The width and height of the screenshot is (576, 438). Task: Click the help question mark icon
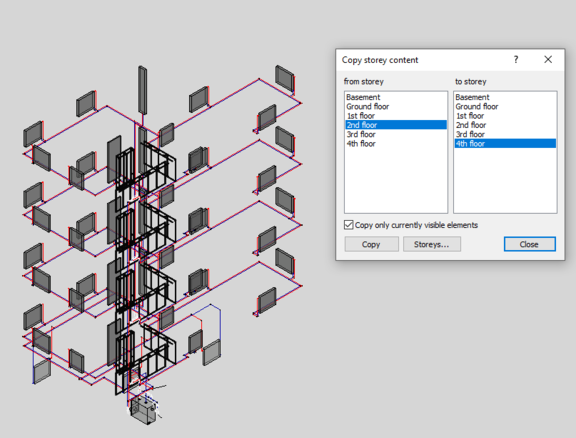[516, 60]
